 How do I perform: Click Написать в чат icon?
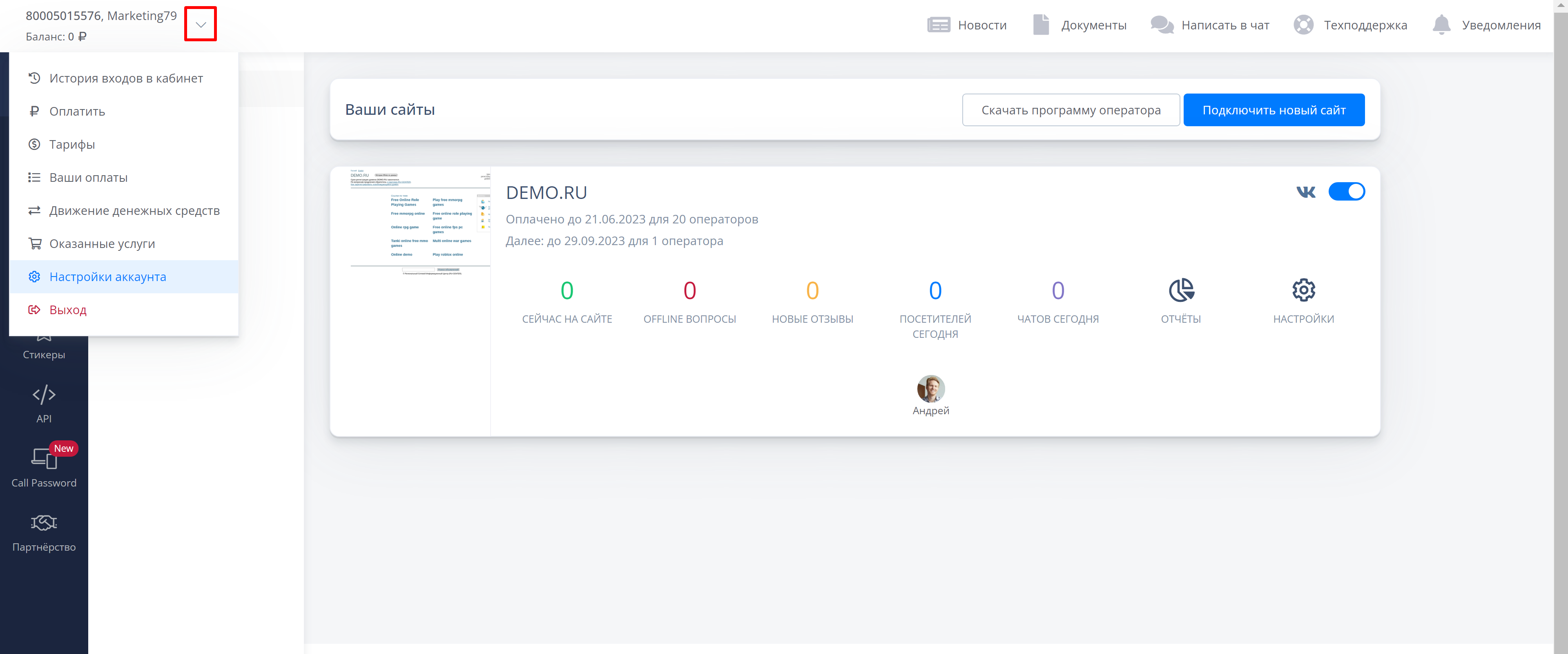[1161, 25]
